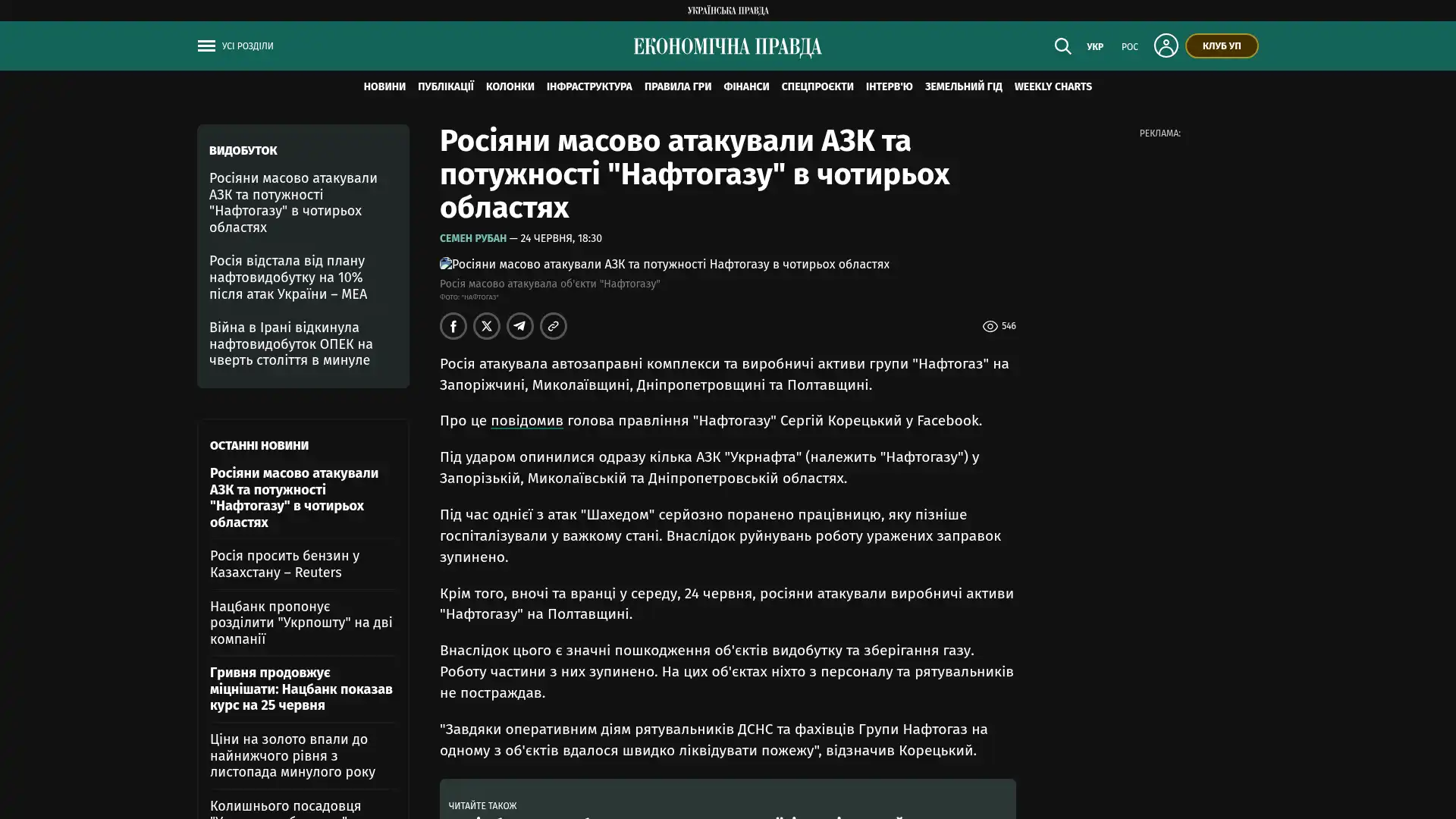The width and height of the screenshot is (1456, 819).
Task: Open Правила гри section
Action: pyautogui.click(x=678, y=87)
